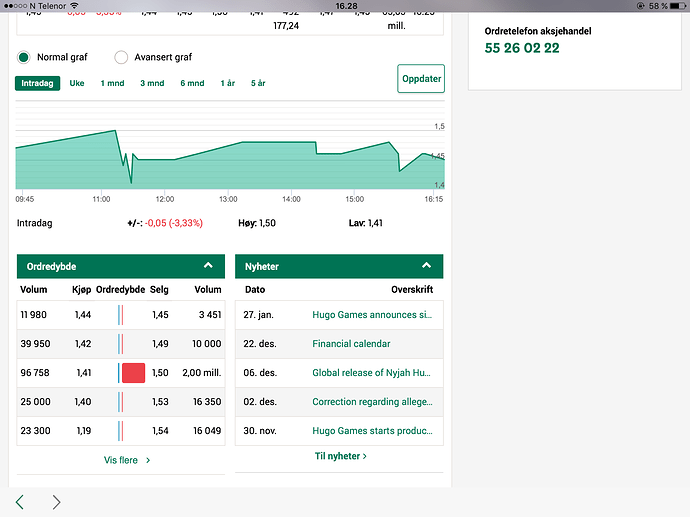Click buy price 1,44
This screenshot has width=690, height=517.
pos(83,315)
